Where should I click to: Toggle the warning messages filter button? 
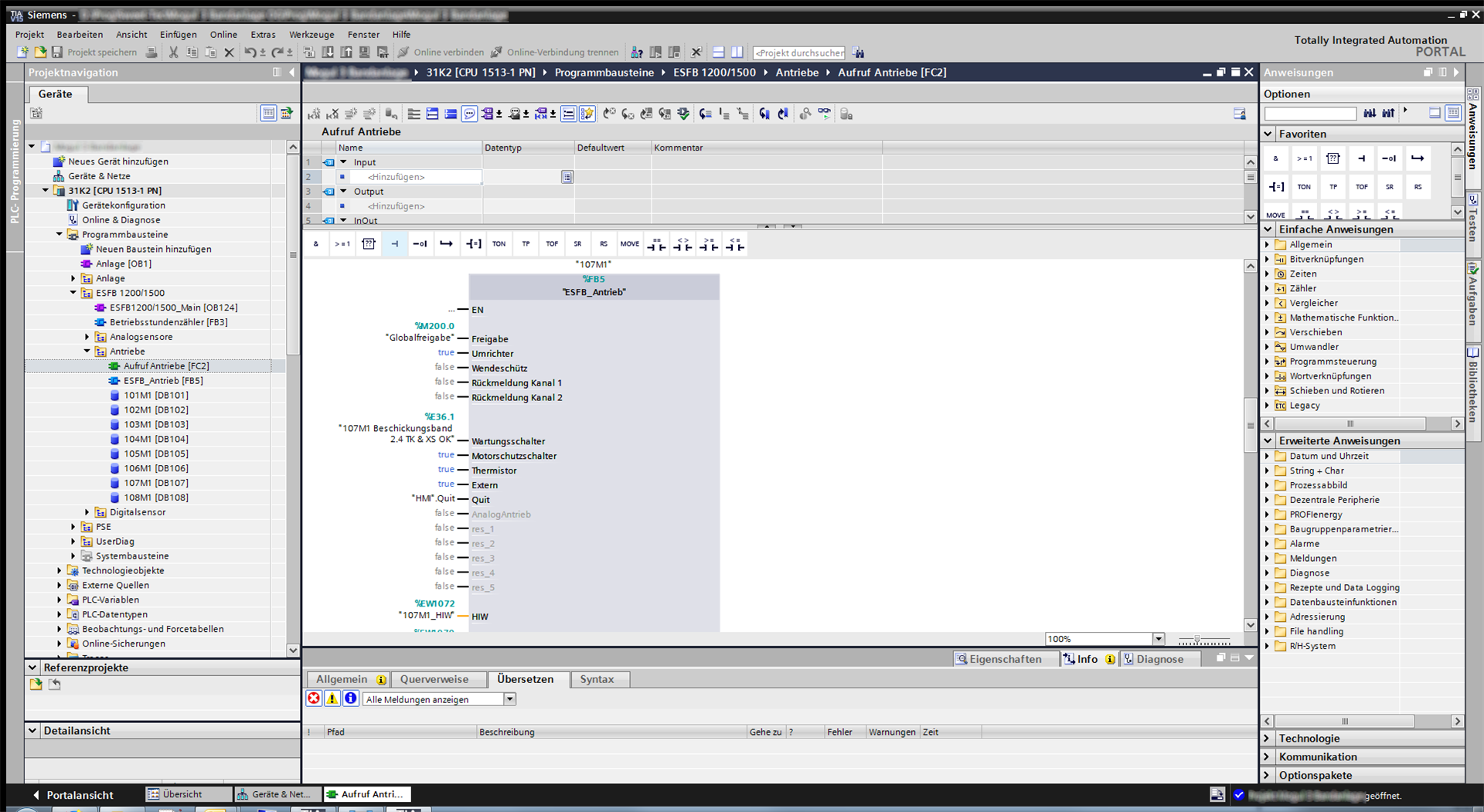point(332,698)
